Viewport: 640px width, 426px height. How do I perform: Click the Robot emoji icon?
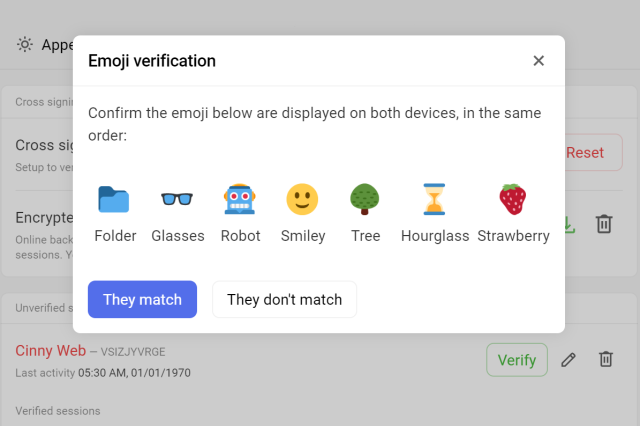240,199
